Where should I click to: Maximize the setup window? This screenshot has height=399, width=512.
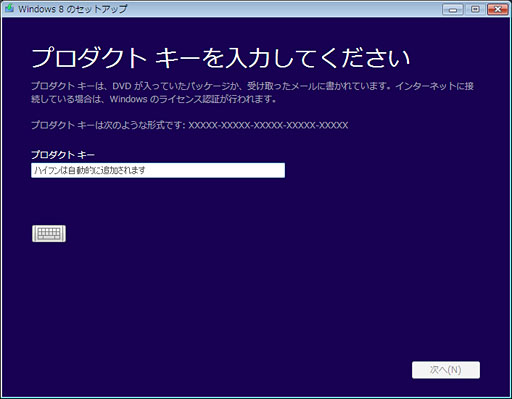click(475, 9)
